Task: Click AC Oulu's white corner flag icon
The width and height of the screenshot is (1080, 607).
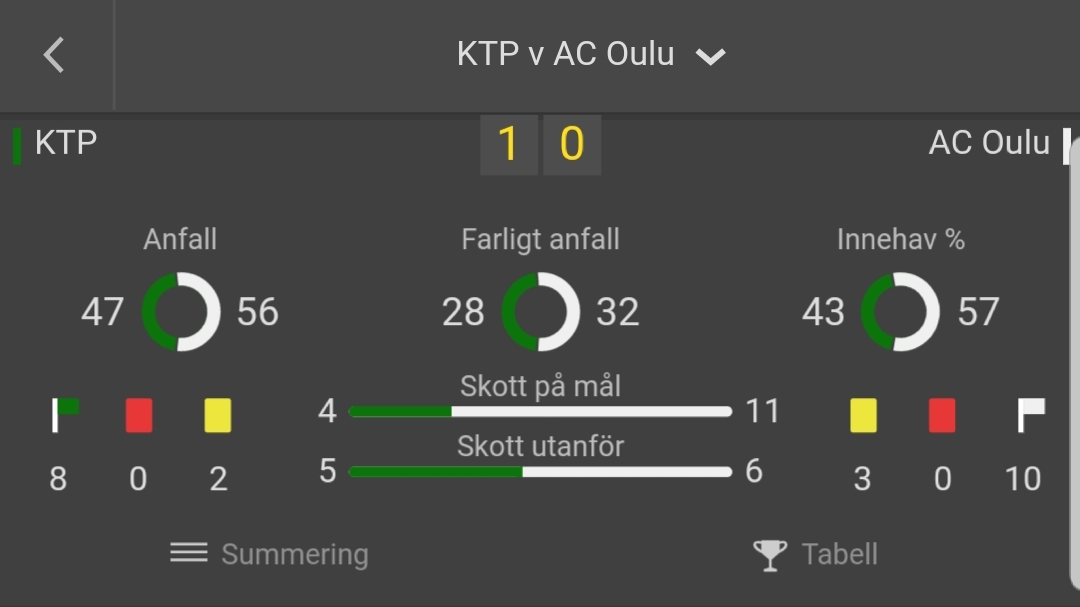Action: (x=1031, y=415)
